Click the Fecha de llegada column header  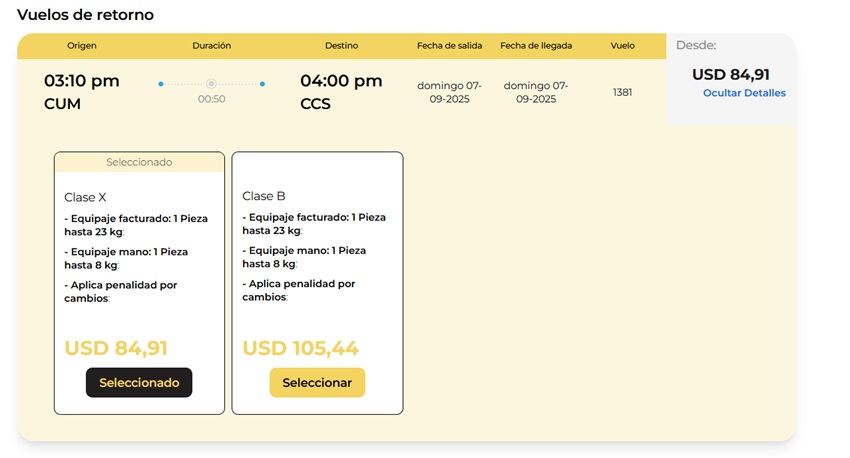click(x=536, y=46)
